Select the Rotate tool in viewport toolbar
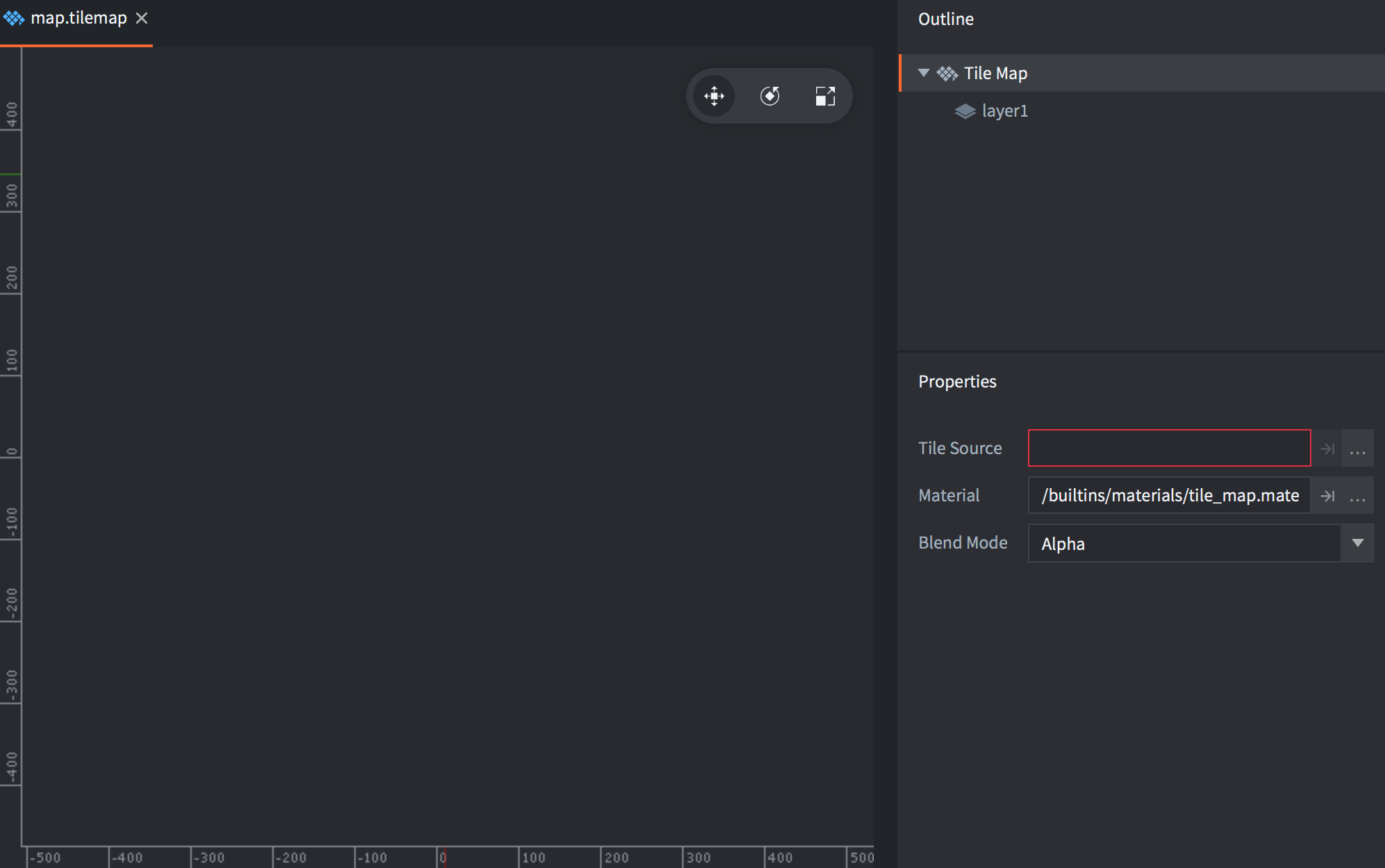 (770, 96)
